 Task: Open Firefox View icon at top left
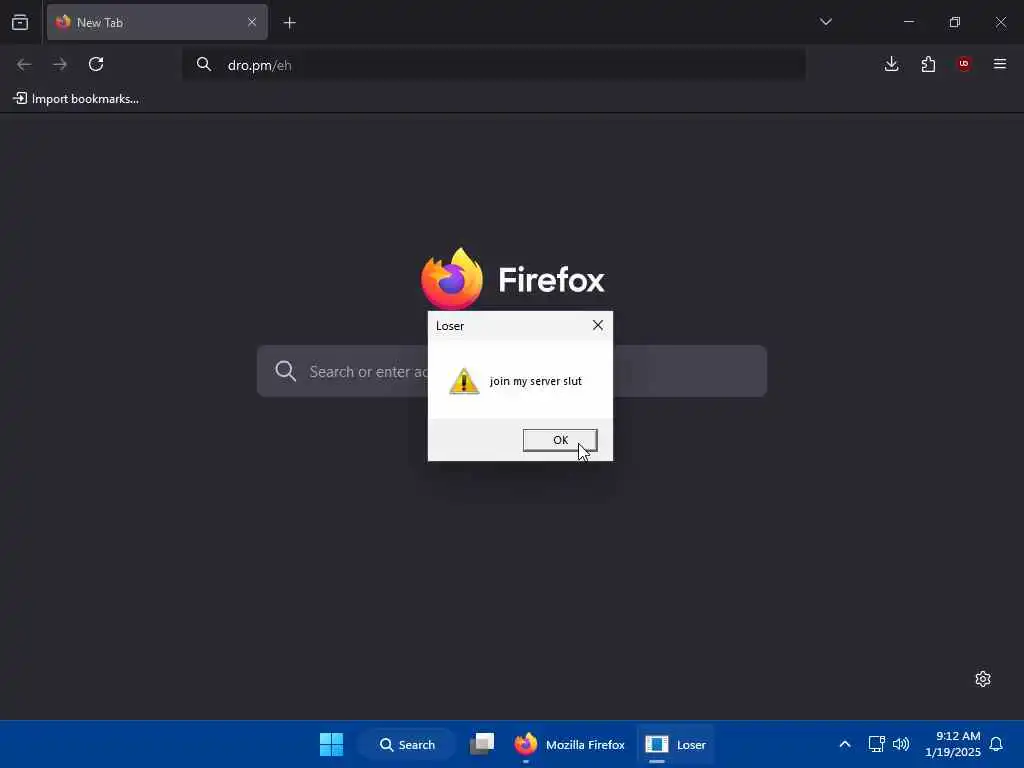20,22
